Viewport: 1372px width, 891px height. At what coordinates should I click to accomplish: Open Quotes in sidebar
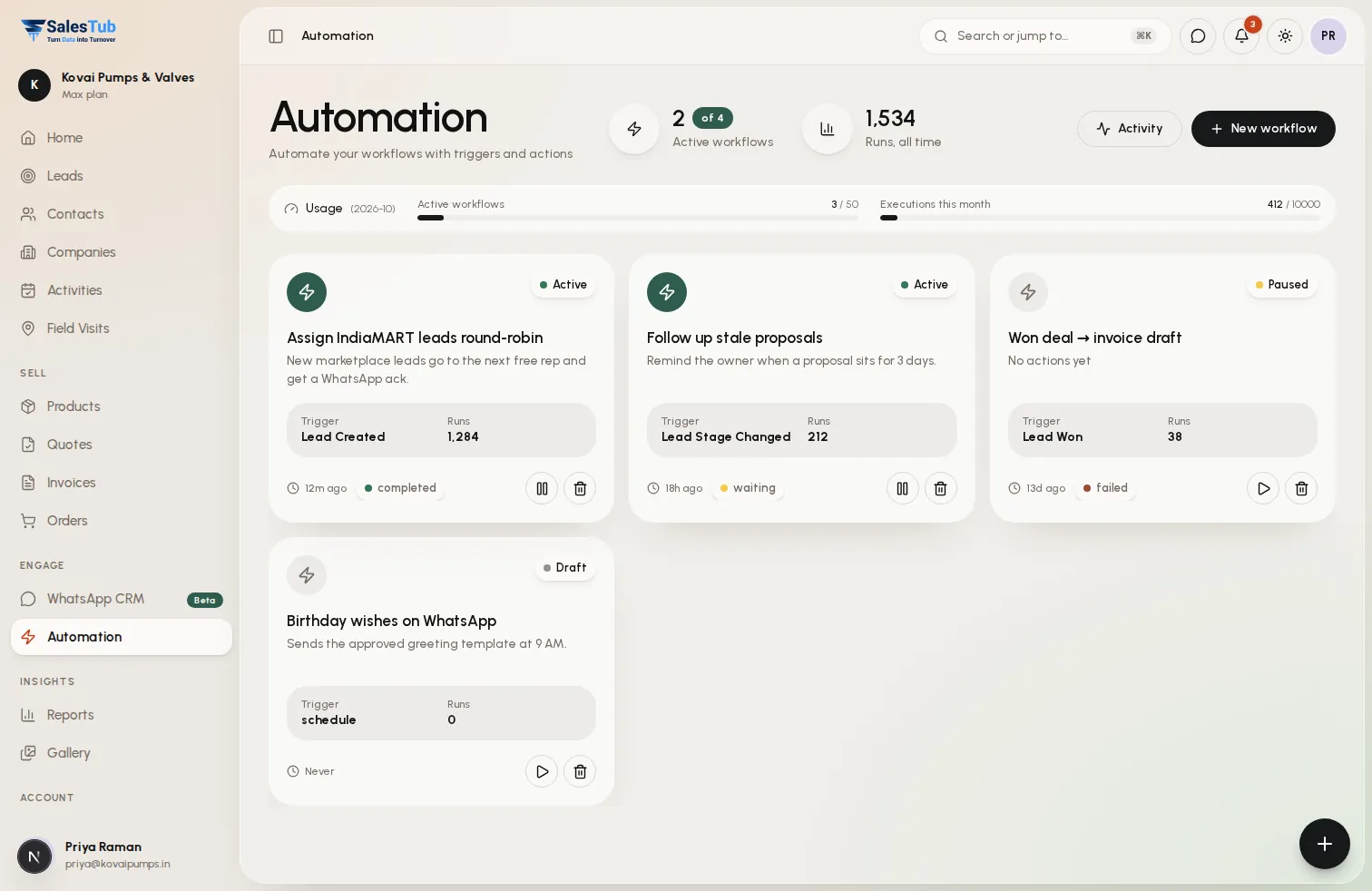[x=122, y=445]
